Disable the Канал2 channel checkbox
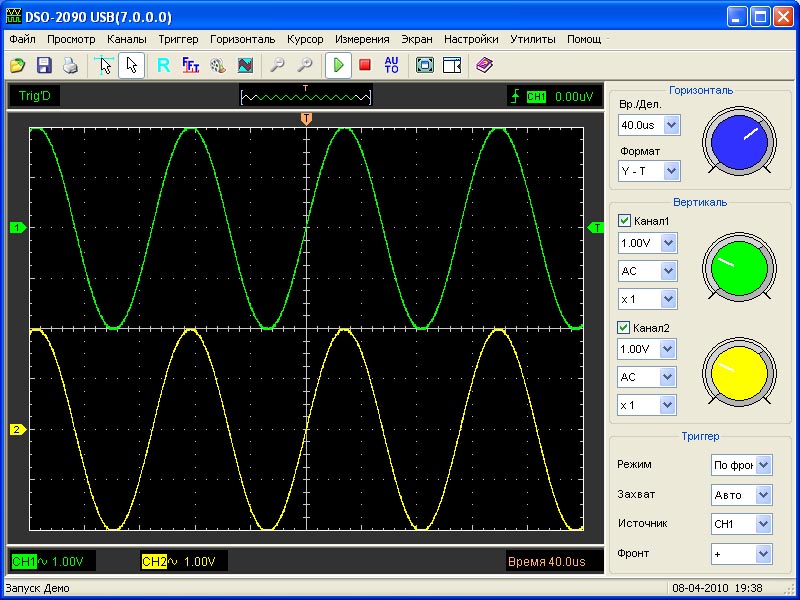The width and height of the screenshot is (800, 600). (x=625, y=327)
